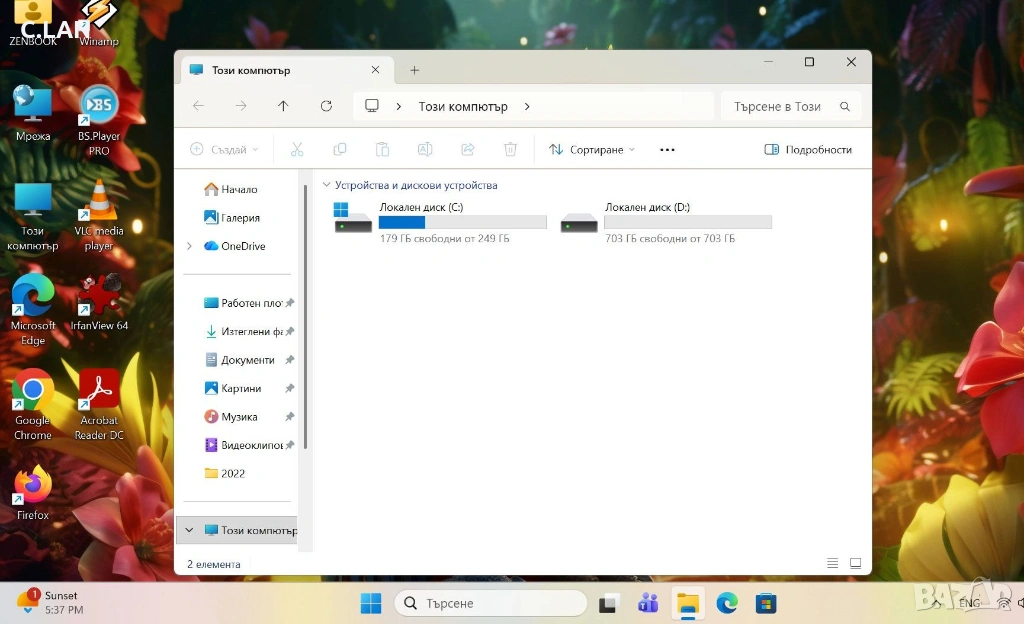Open Local Disk (C:) drive icon
1024x624 pixels.
[353, 220]
